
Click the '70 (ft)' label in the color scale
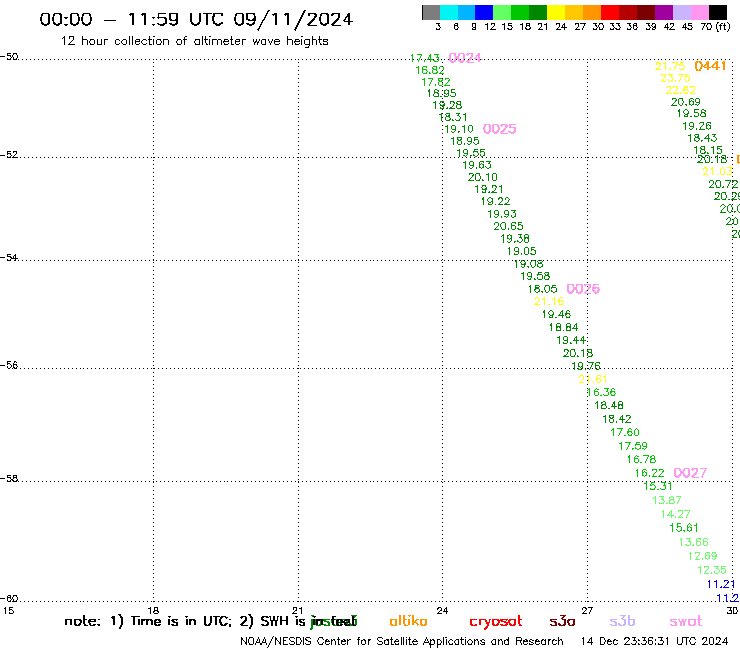[715, 27]
